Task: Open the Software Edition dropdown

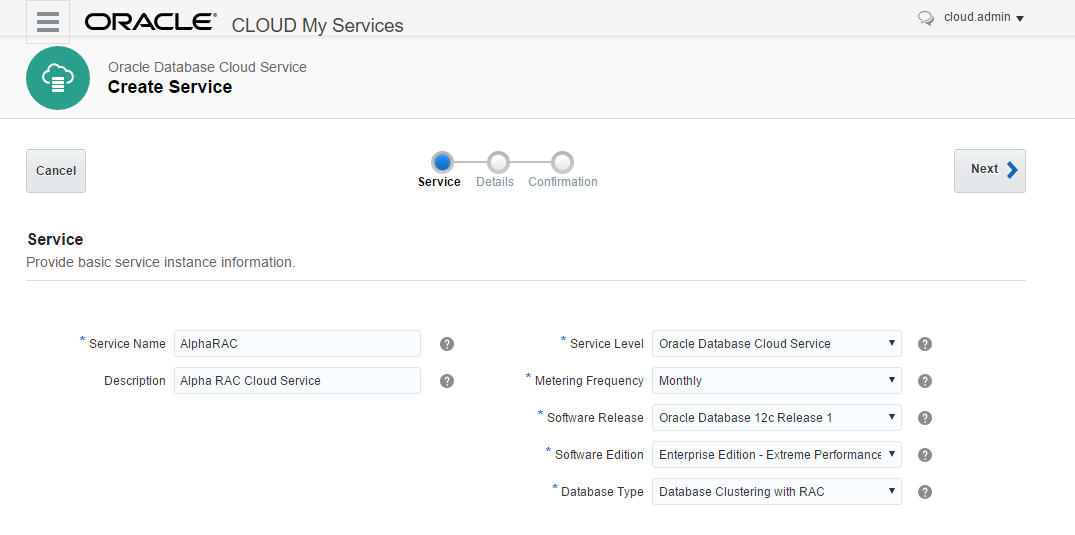Action: 777,455
